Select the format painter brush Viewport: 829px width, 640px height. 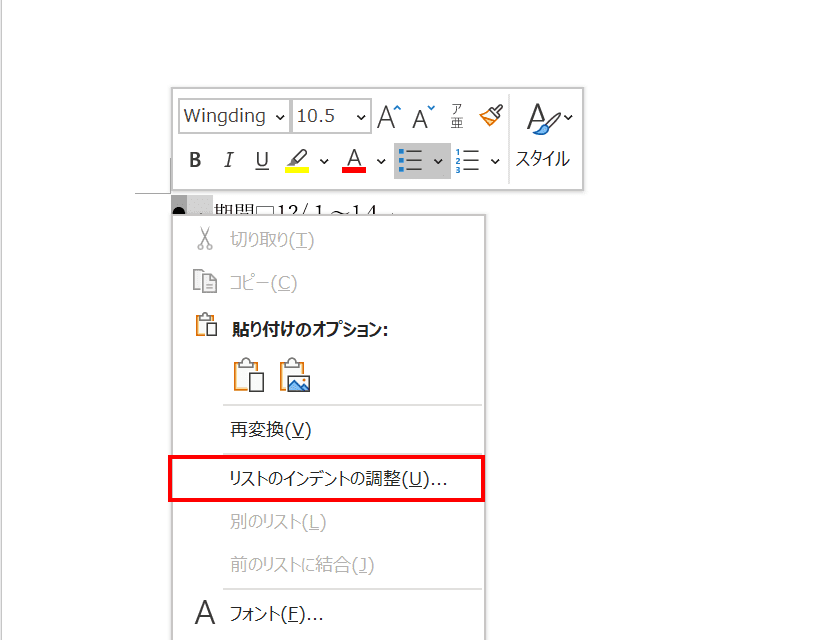click(x=491, y=115)
